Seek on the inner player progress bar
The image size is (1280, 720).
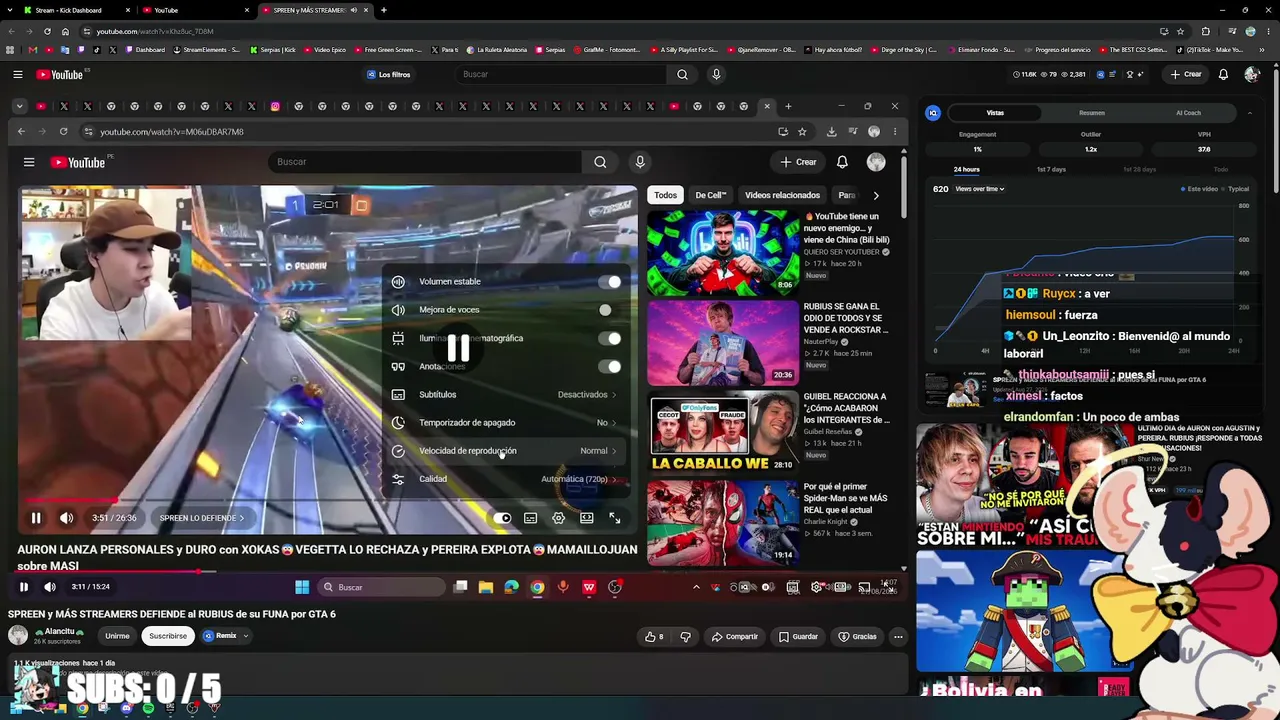[x=328, y=500]
